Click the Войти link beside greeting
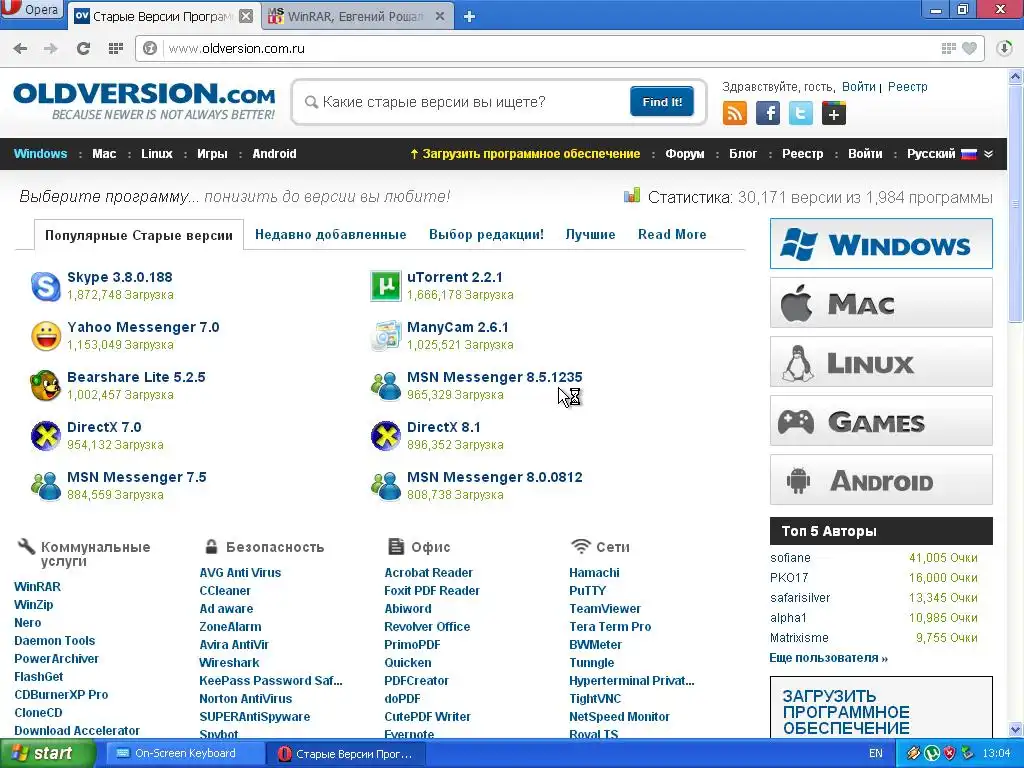 (x=858, y=87)
